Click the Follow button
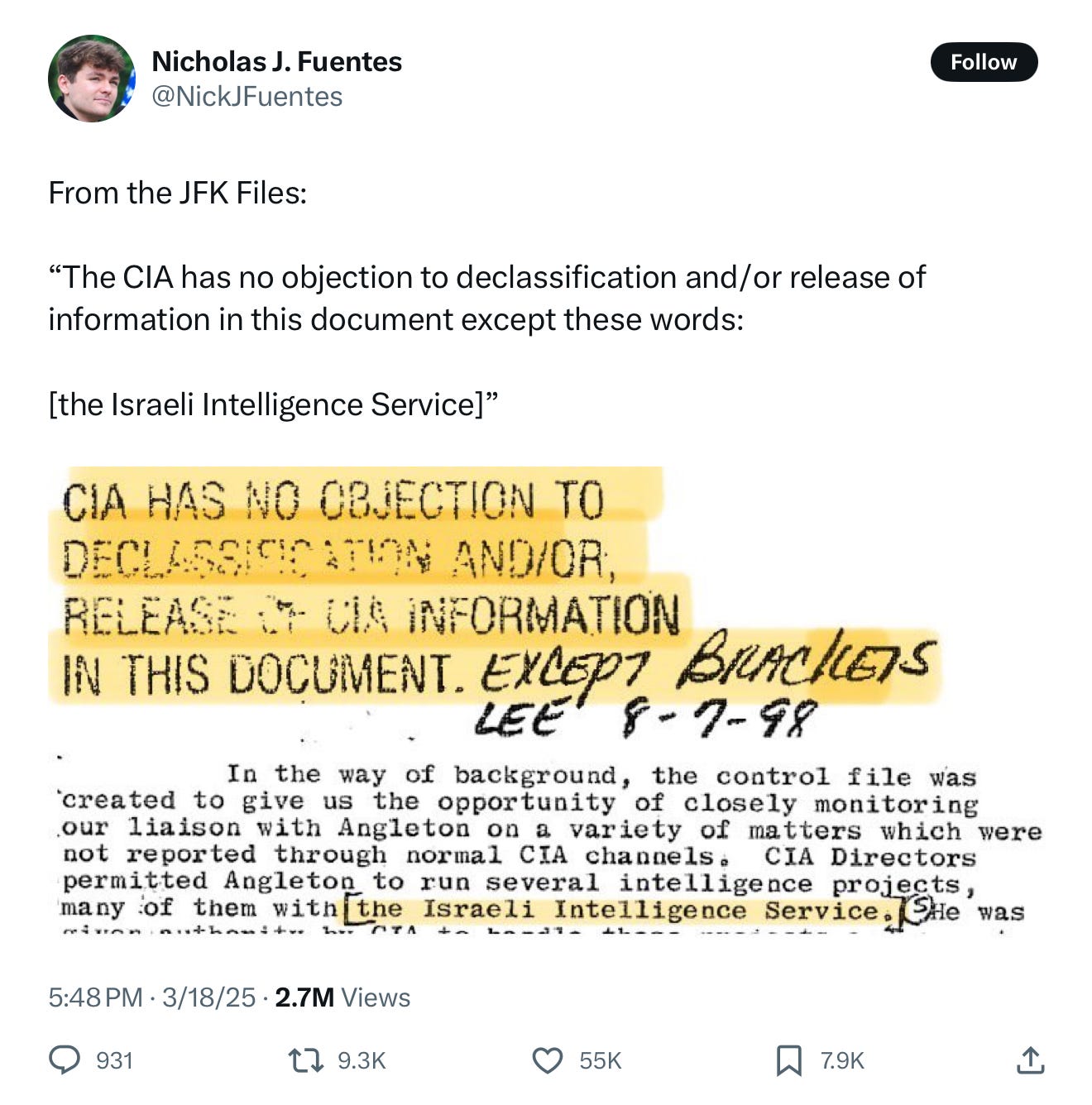Image resolution: width=1092 pixels, height=1105 pixels. coord(984,62)
